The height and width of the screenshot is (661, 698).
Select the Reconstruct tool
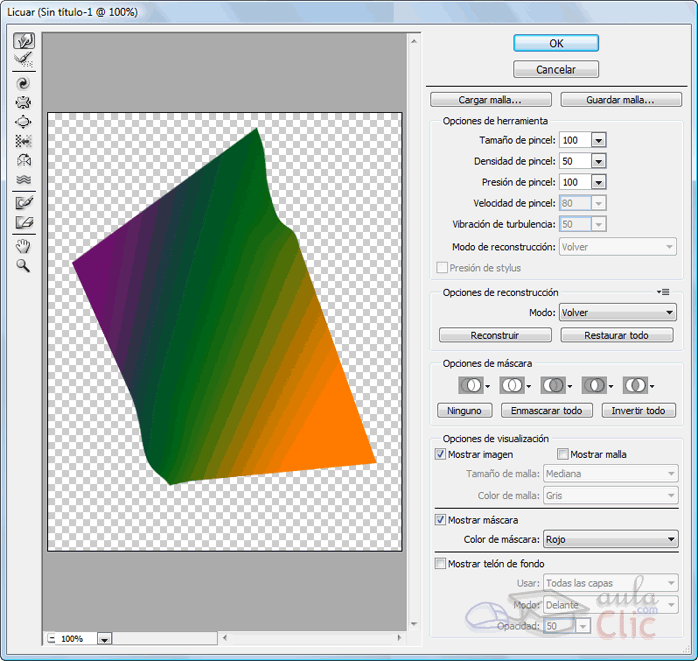[24, 60]
